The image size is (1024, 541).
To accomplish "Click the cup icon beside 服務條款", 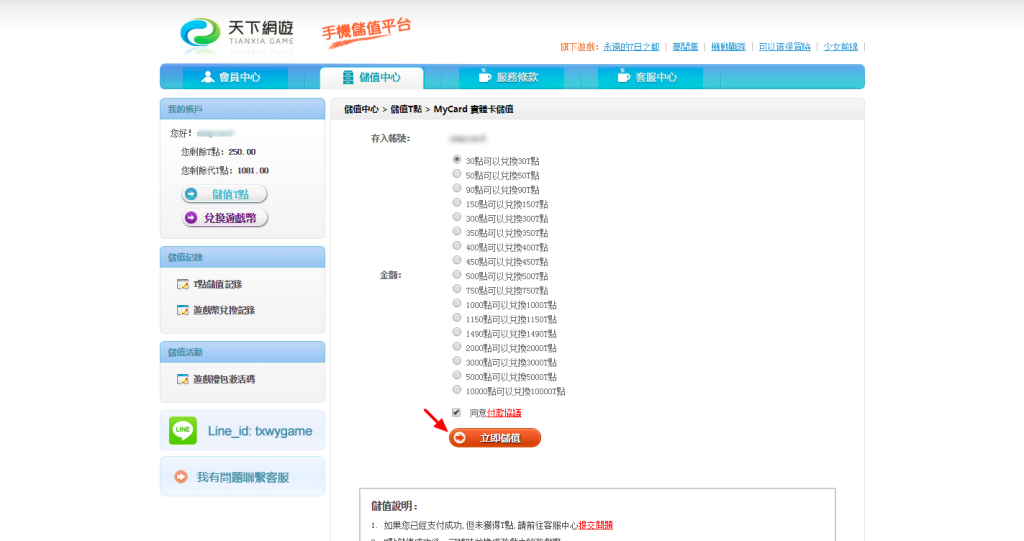I will pos(485,76).
